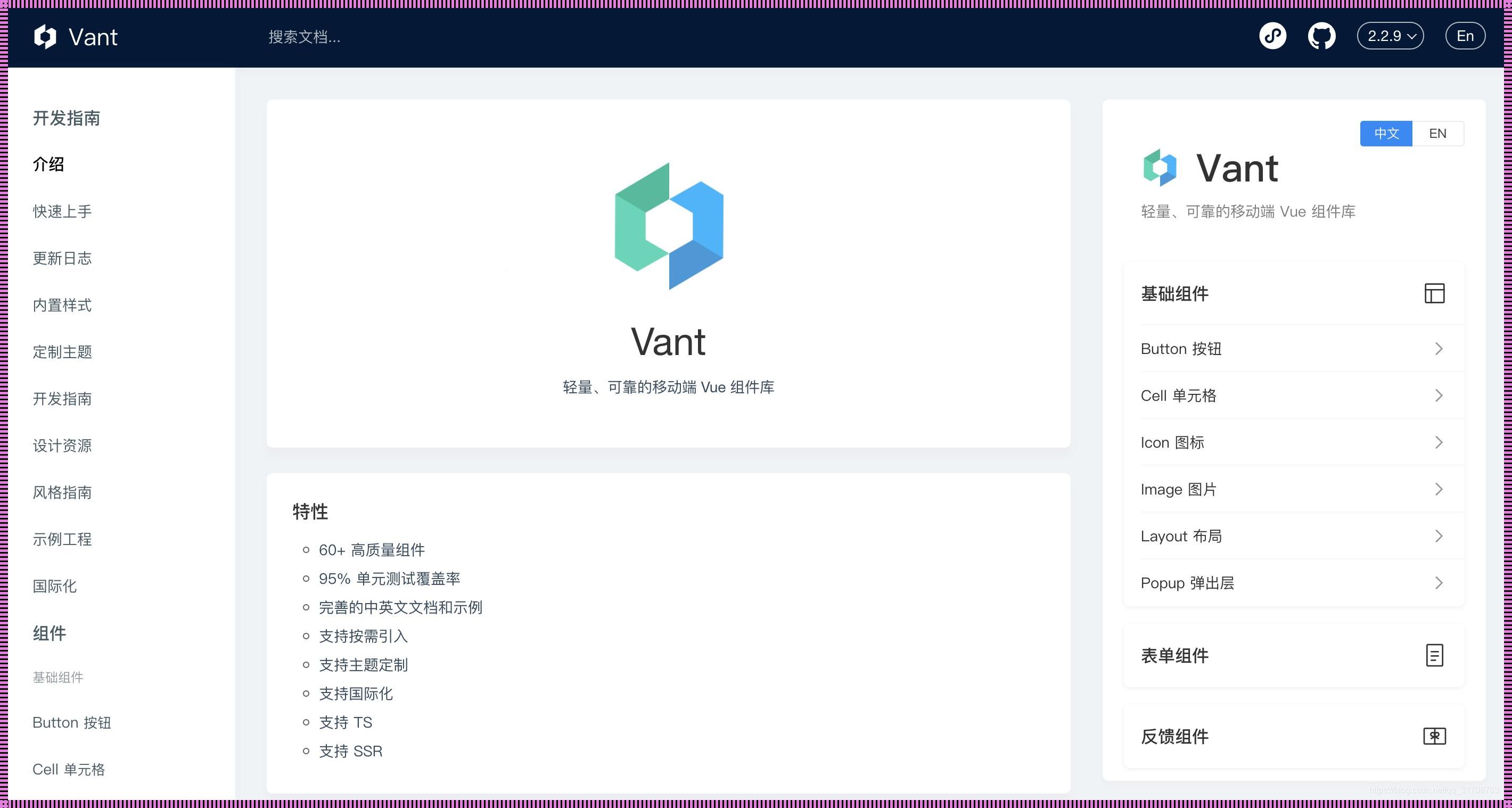Open 介绍 in the sidebar
This screenshot has height=808, width=1512.
[48, 164]
